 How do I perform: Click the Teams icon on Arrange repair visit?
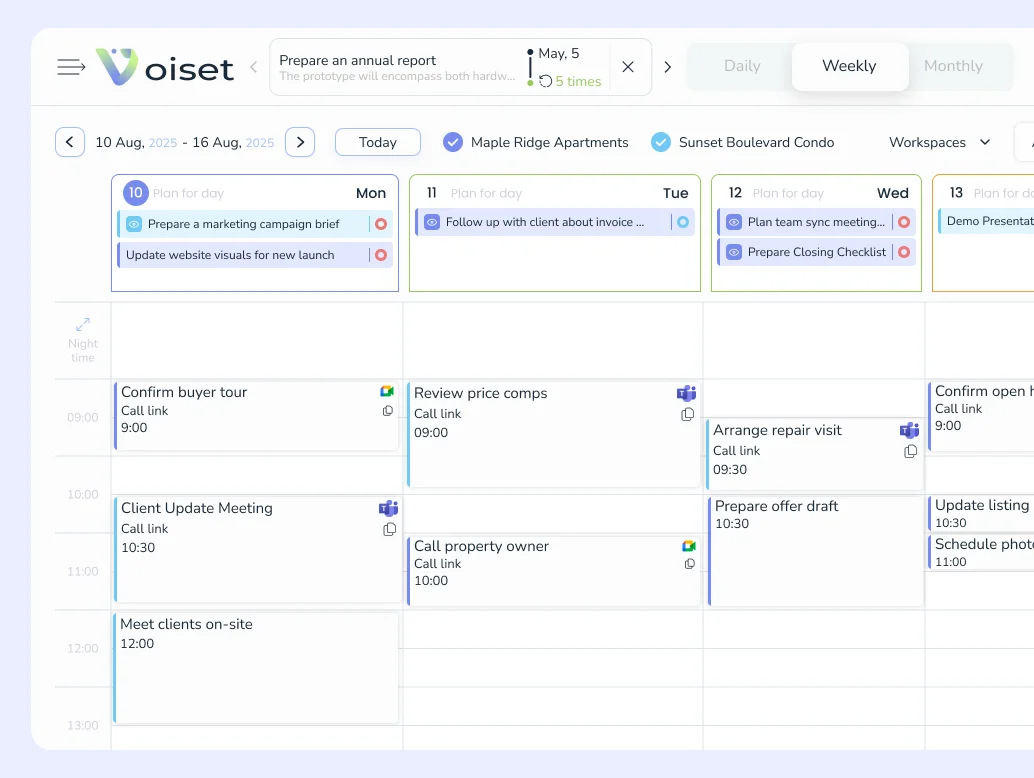pos(909,430)
